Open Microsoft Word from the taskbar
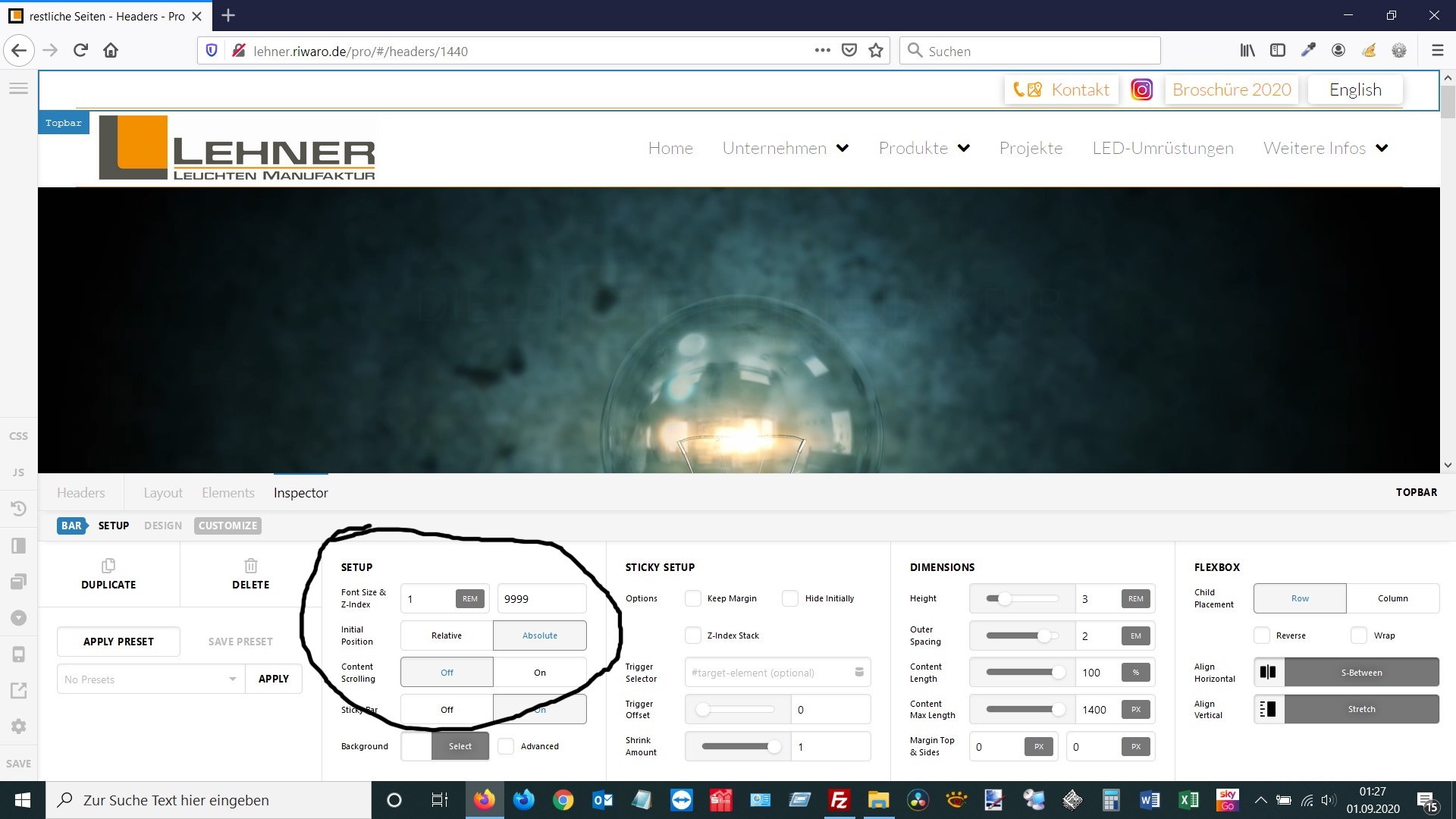Image resolution: width=1456 pixels, height=819 pixels. (1150, 800)
